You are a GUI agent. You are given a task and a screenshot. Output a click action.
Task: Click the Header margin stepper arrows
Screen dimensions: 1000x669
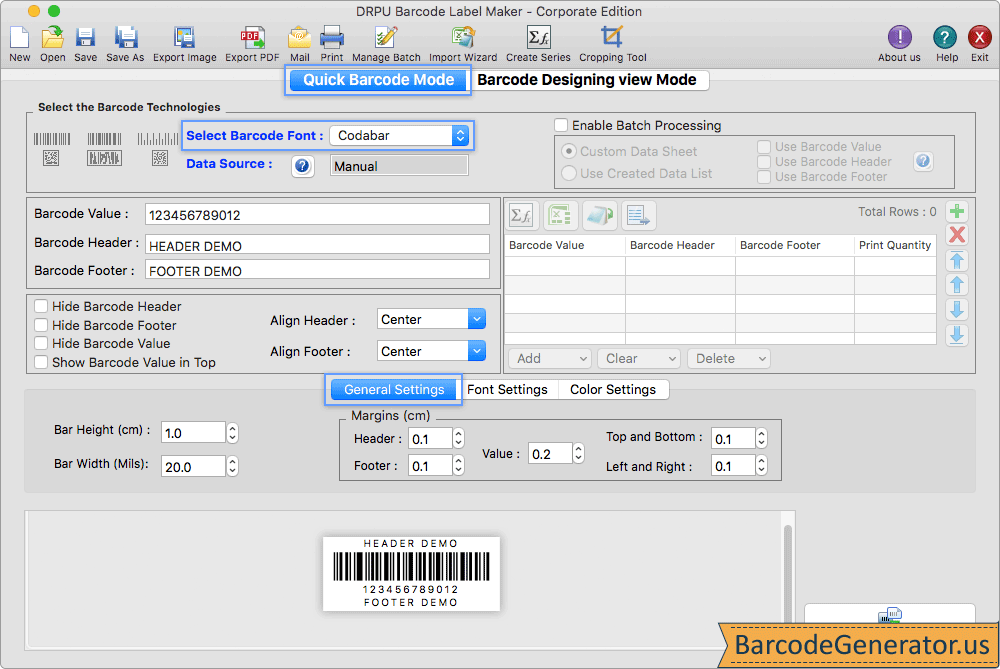[x=459, y=438]
